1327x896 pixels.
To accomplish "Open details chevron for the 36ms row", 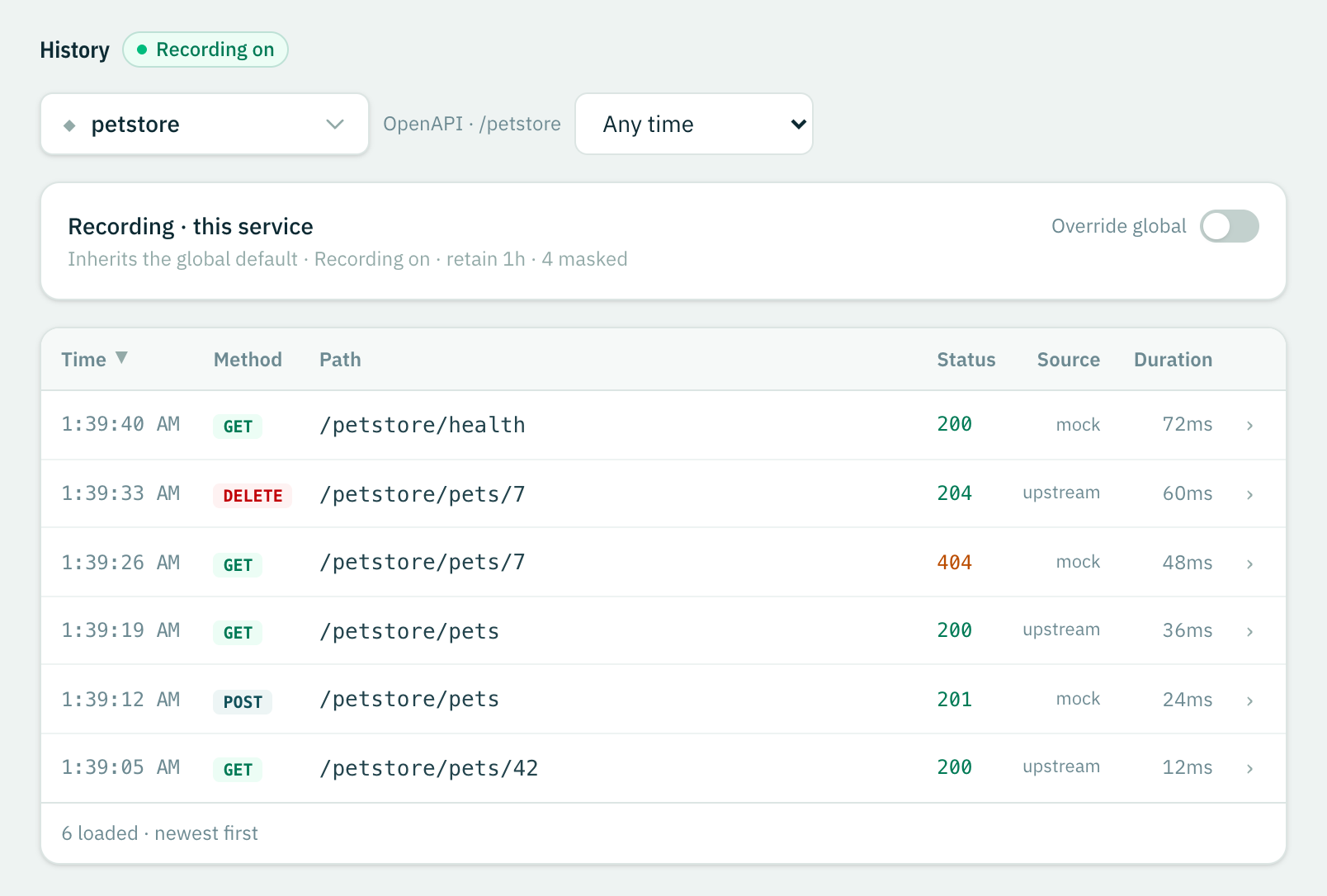I will pyautogui.click(x=1249, y=632).
